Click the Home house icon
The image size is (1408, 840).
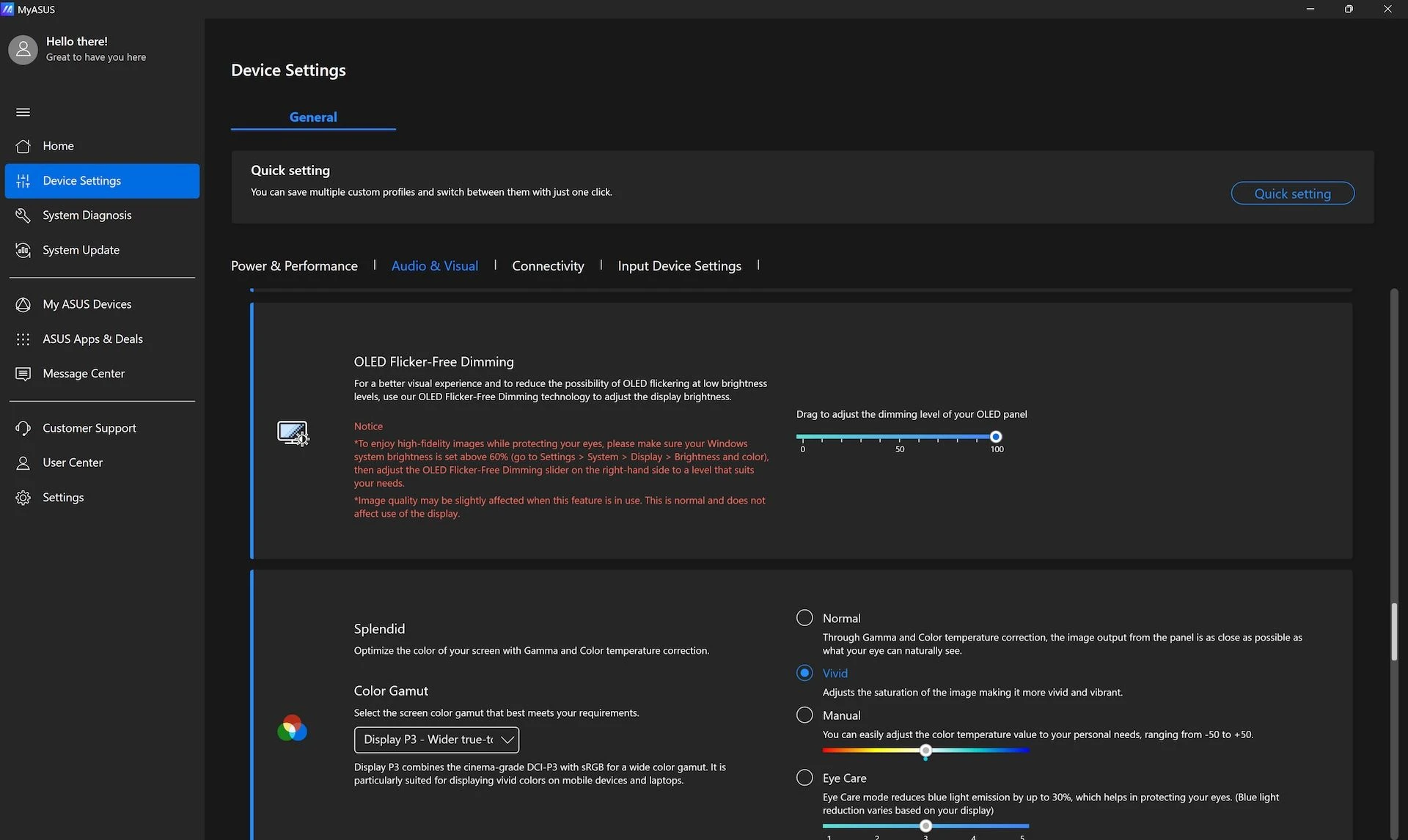(x=23, y=146)
